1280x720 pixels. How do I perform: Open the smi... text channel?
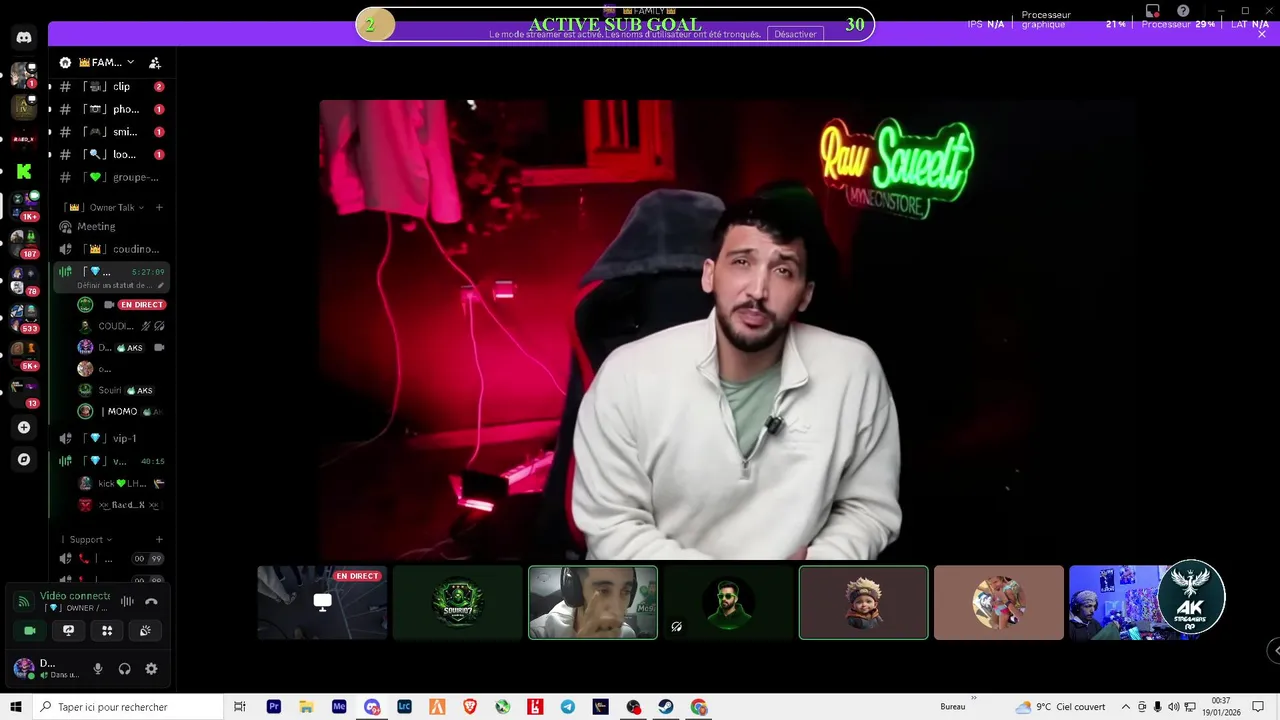click(111, 132)
